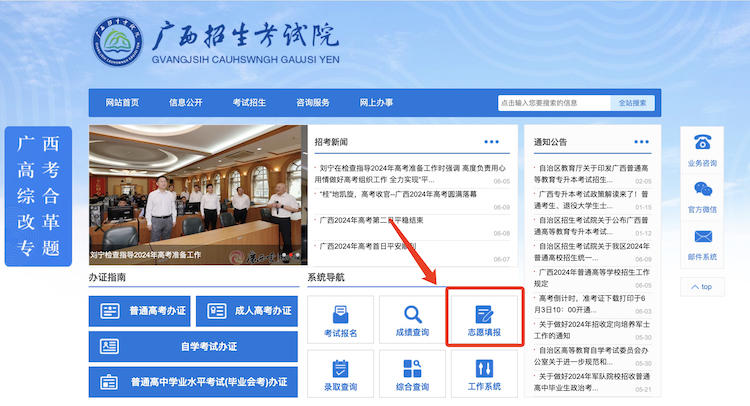Click the top scroll-up button
The image size is (750, 406).
point(702,286)
